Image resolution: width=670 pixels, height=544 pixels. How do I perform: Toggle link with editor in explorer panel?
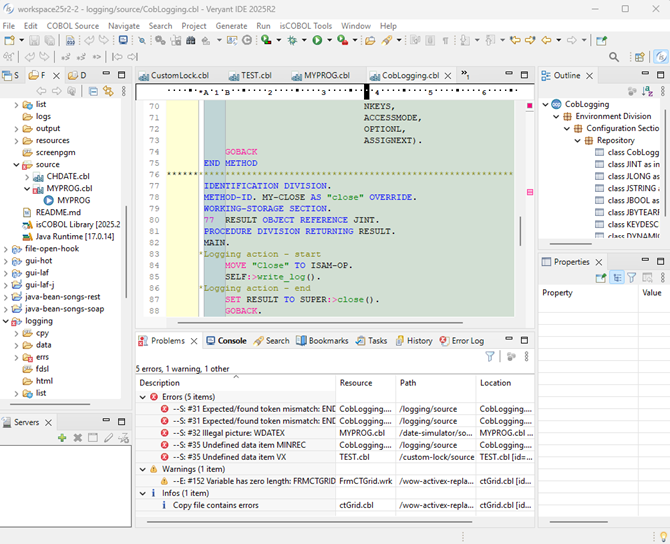click(x=107, y=91)
